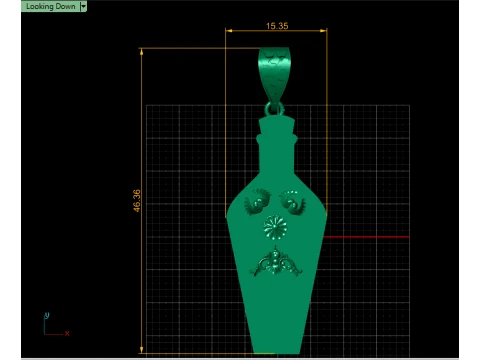This screenshot has height=360, width=480.
Task: Click the bottle cork stopper shape
Action: point(277,126)
